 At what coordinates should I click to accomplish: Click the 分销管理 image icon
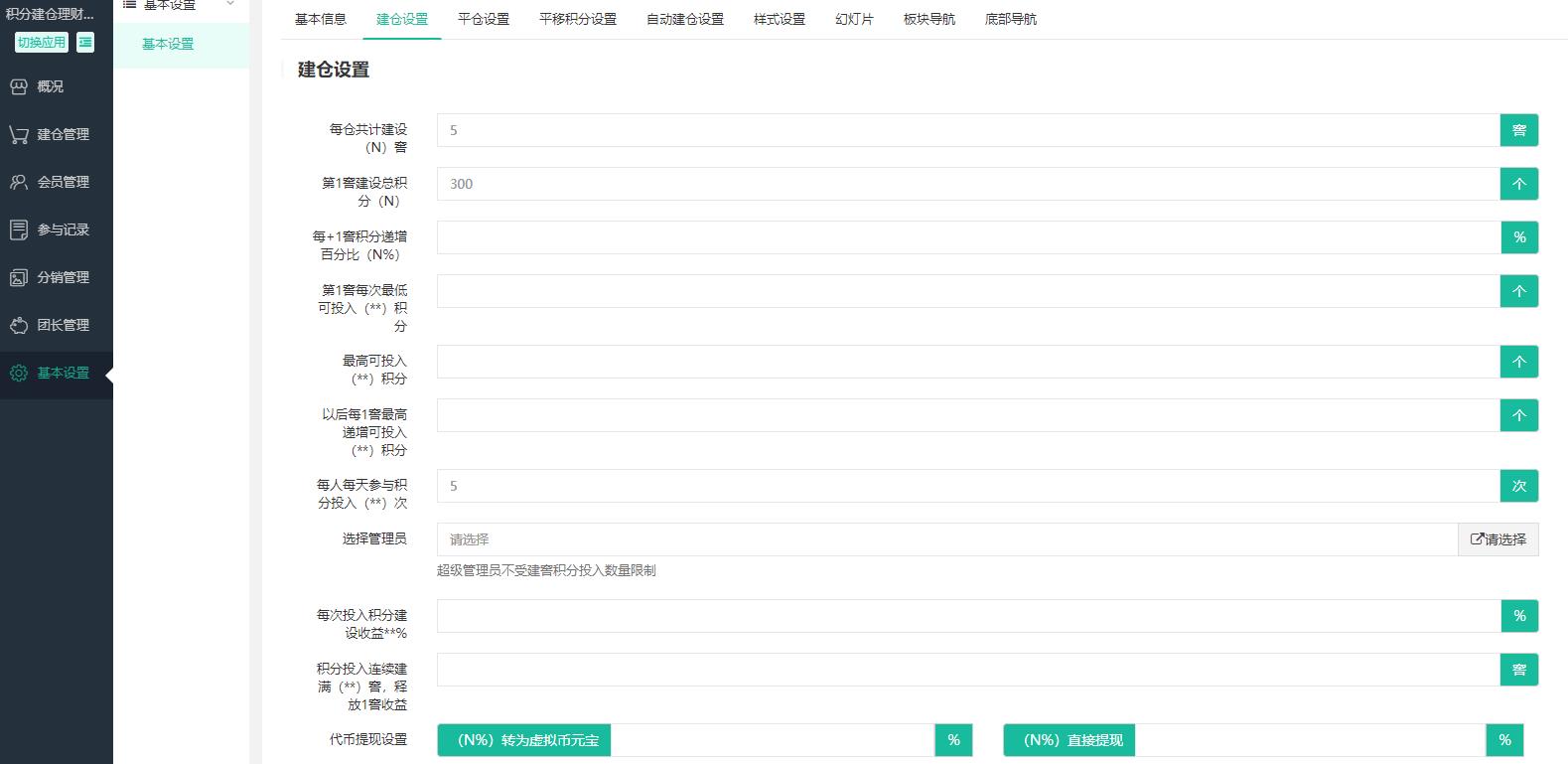point(19,277)
